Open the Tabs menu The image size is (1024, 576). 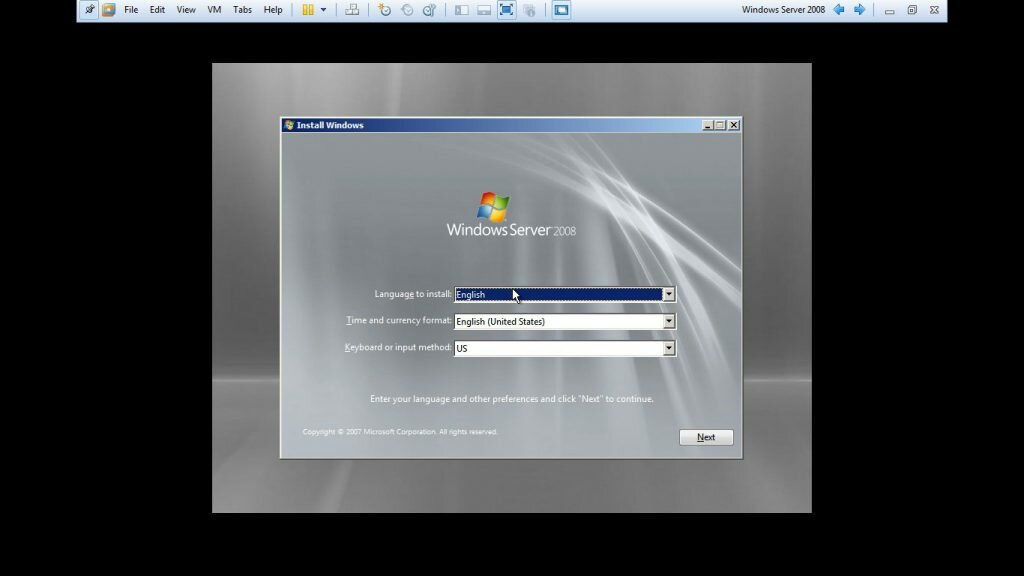click(242, 10)
